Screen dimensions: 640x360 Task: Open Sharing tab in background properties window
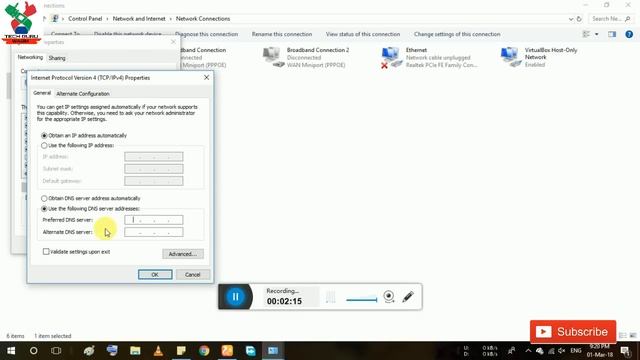click(x=57, y=58)
